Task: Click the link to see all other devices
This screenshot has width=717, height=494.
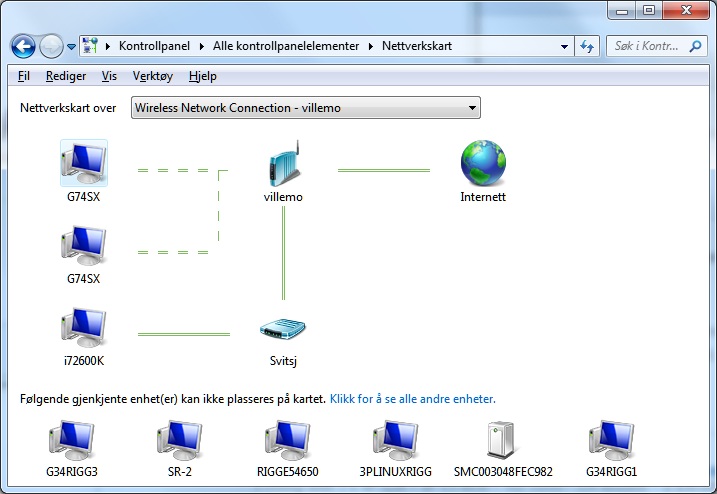Action: [412, 399]
